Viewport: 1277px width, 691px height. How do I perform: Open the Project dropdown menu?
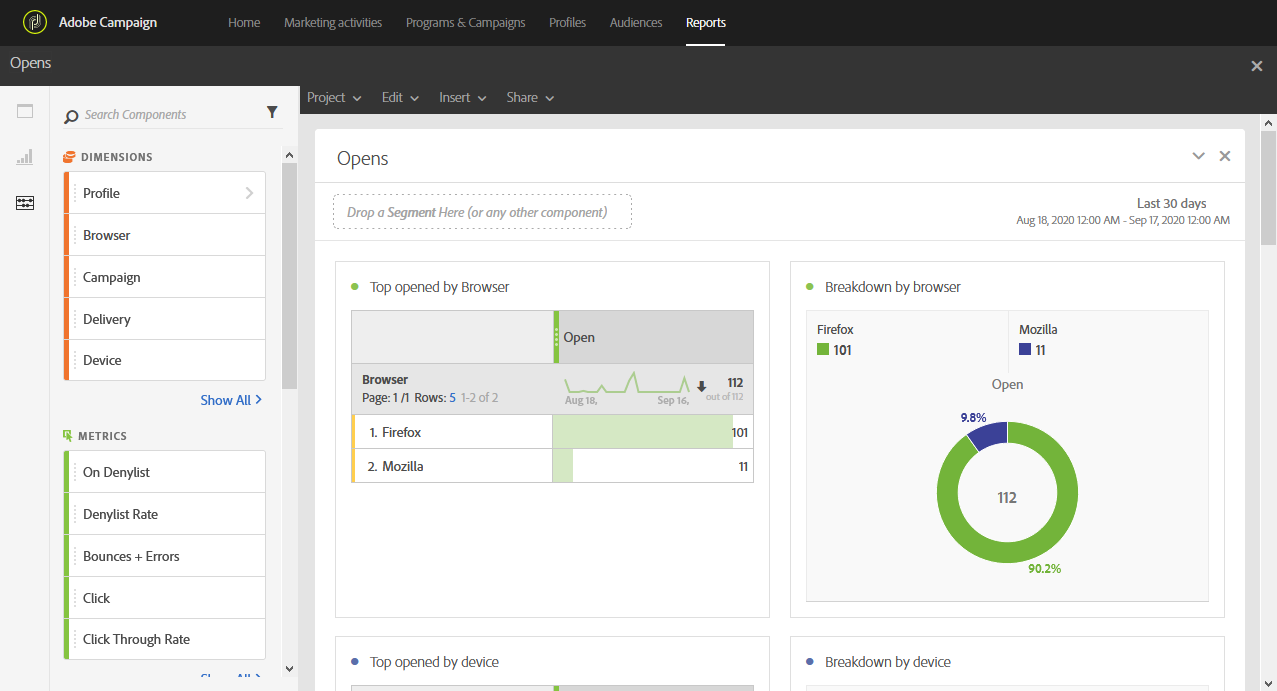[333, 97]
